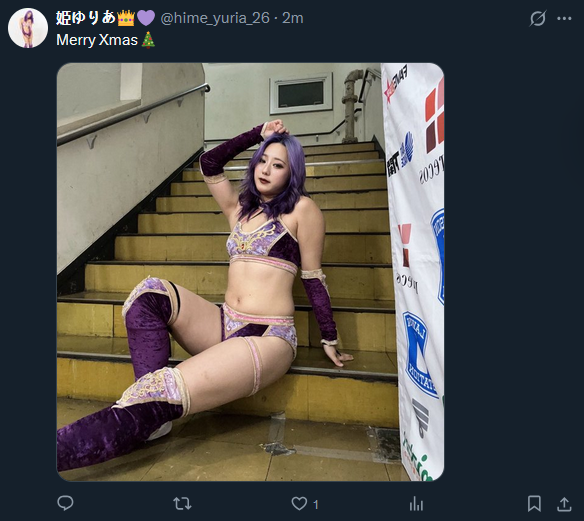Click the crown emoji beside the name
This screenshot has height=521, width=584.
tap(126, 18)
